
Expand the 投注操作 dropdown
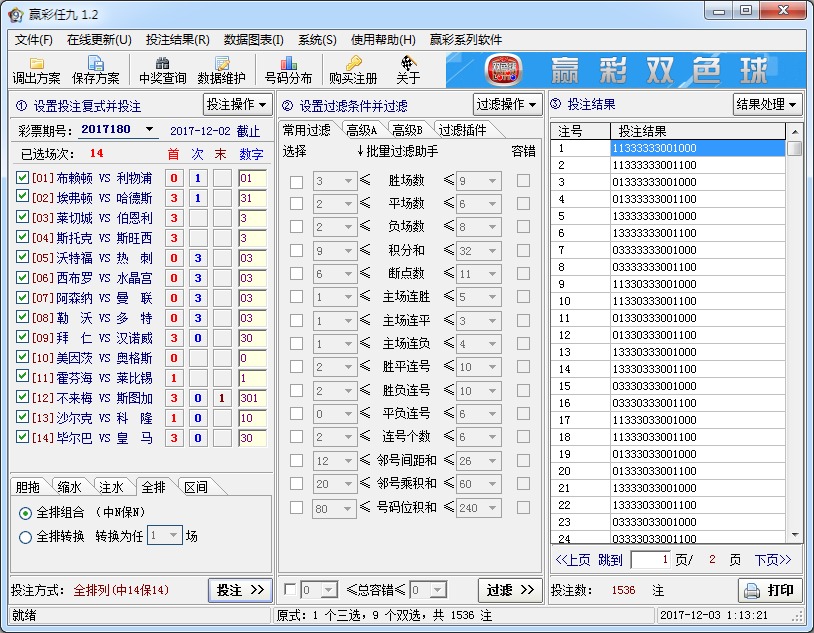238,105
